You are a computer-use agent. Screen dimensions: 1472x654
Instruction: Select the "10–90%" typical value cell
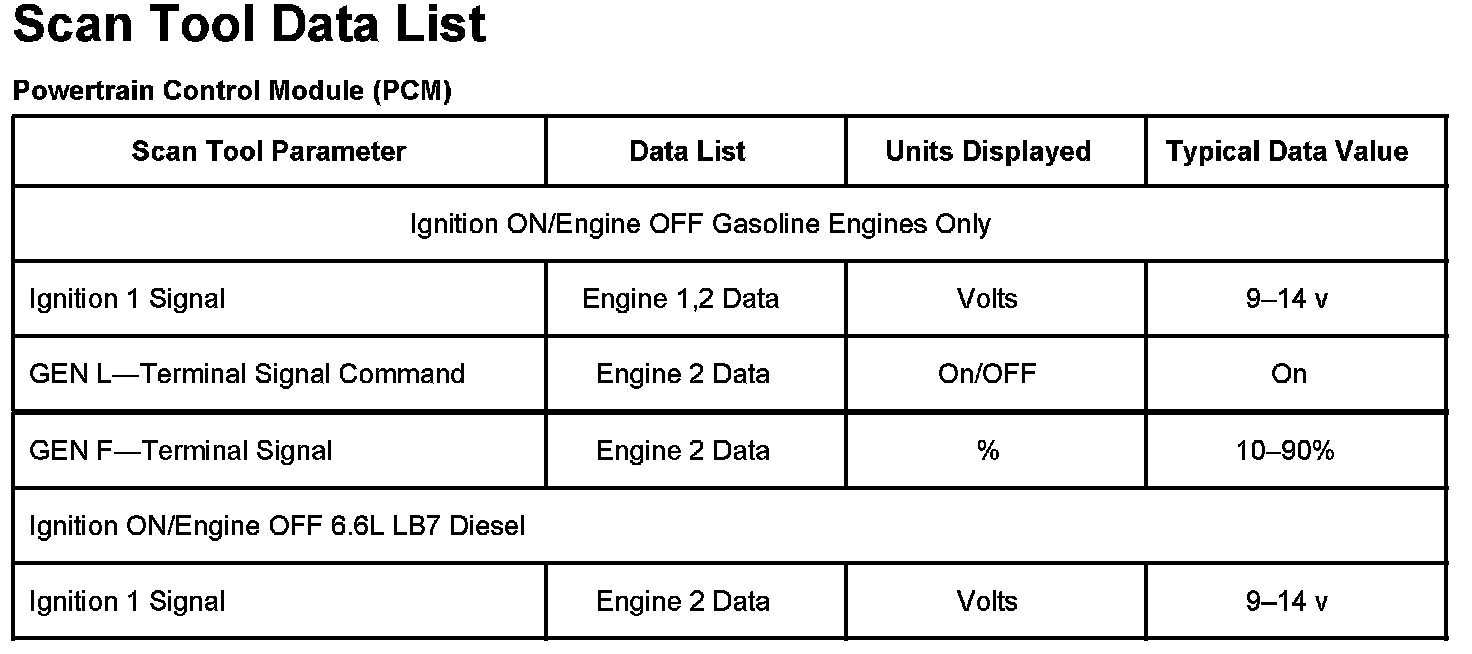pos(1286,450)
